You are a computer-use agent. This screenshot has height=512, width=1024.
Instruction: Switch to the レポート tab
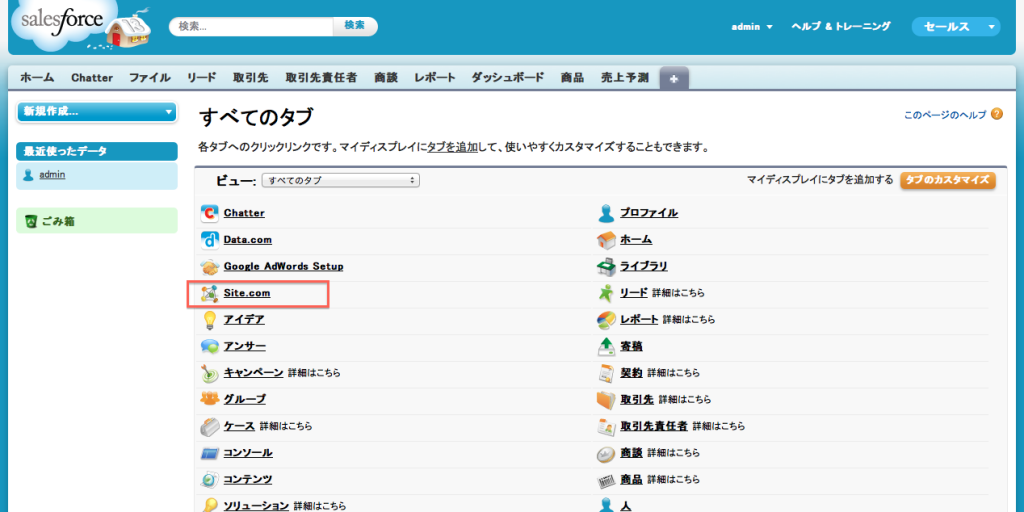click(x=435, y=78)
